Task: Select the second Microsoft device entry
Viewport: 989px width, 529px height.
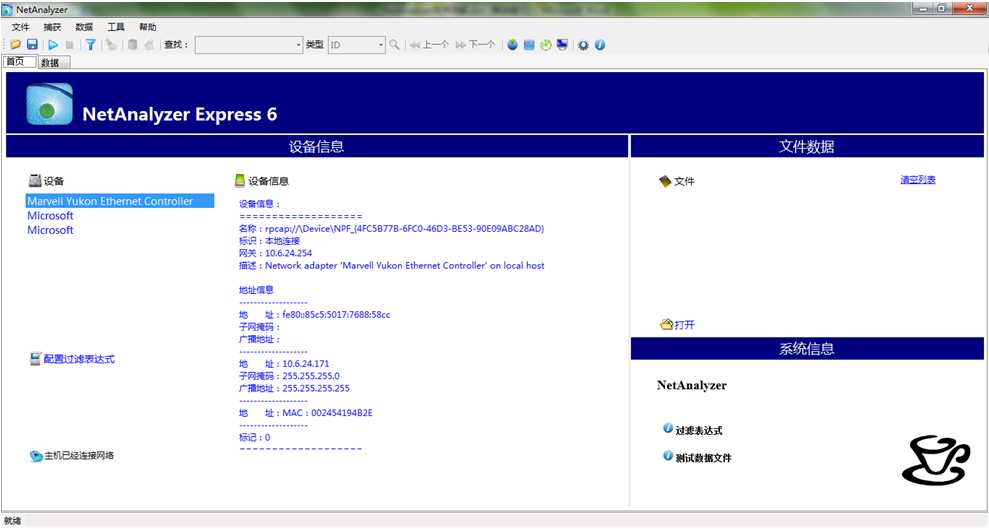Action: pos(50,230)
